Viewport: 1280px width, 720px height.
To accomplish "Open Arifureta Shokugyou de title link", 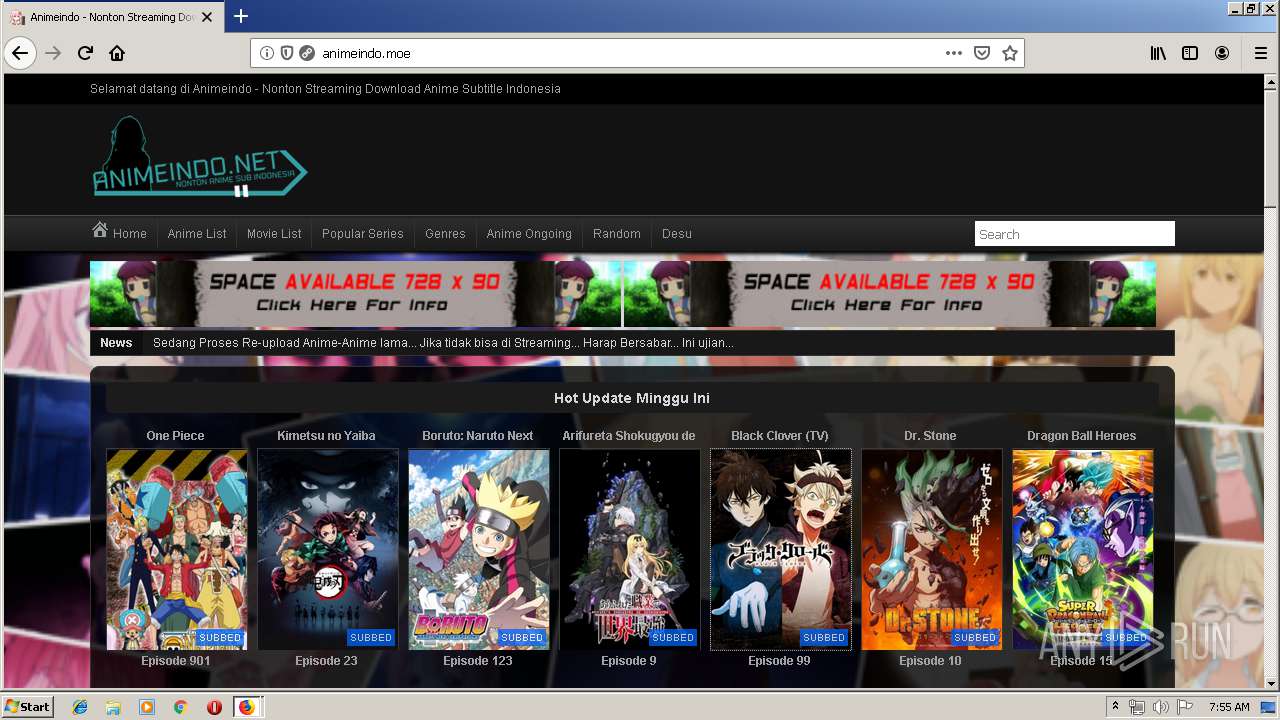I will [628, 435].
